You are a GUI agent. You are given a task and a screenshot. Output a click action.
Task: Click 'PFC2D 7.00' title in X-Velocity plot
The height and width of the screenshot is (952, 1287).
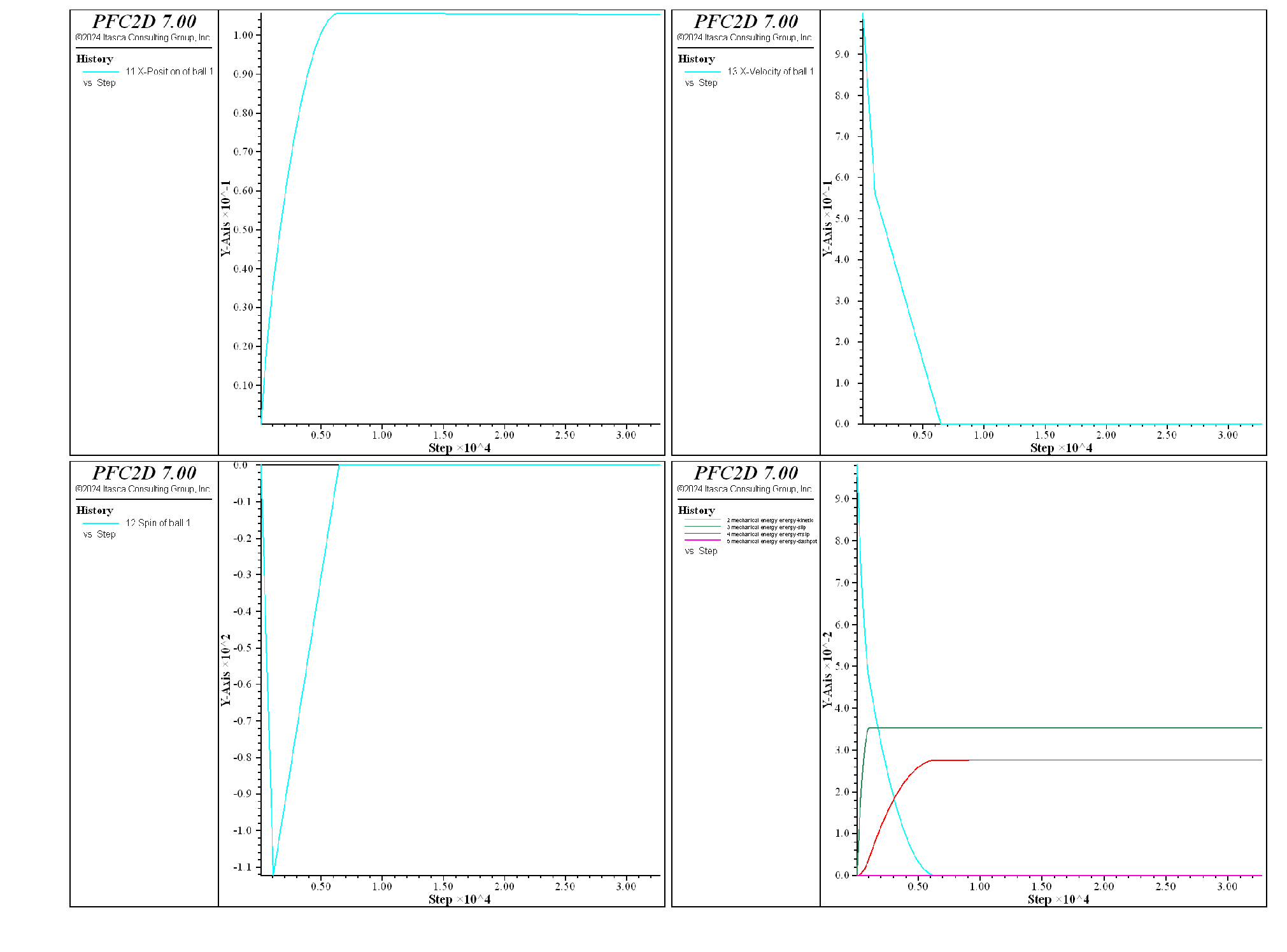746,22
